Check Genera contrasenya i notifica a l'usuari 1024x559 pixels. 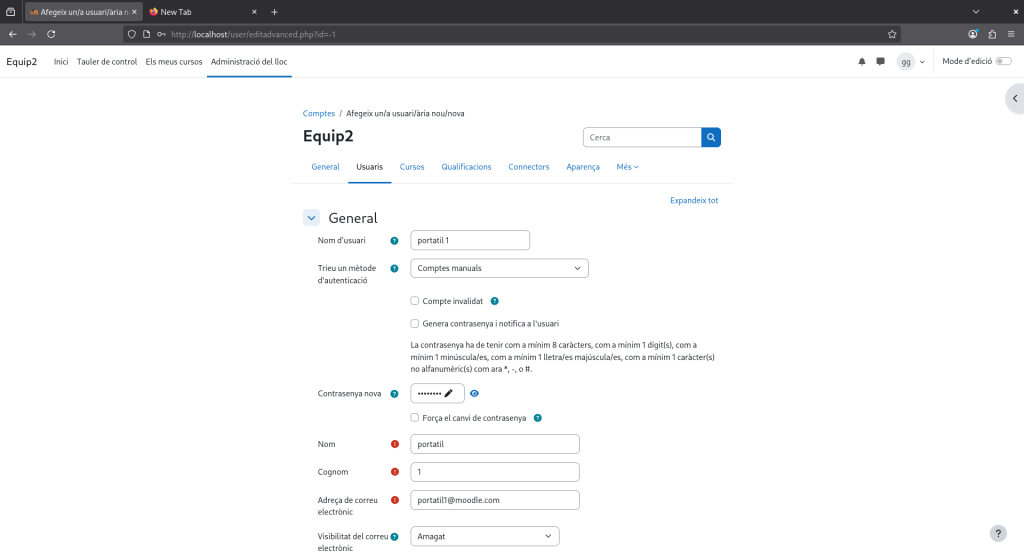tap(415, 324)
